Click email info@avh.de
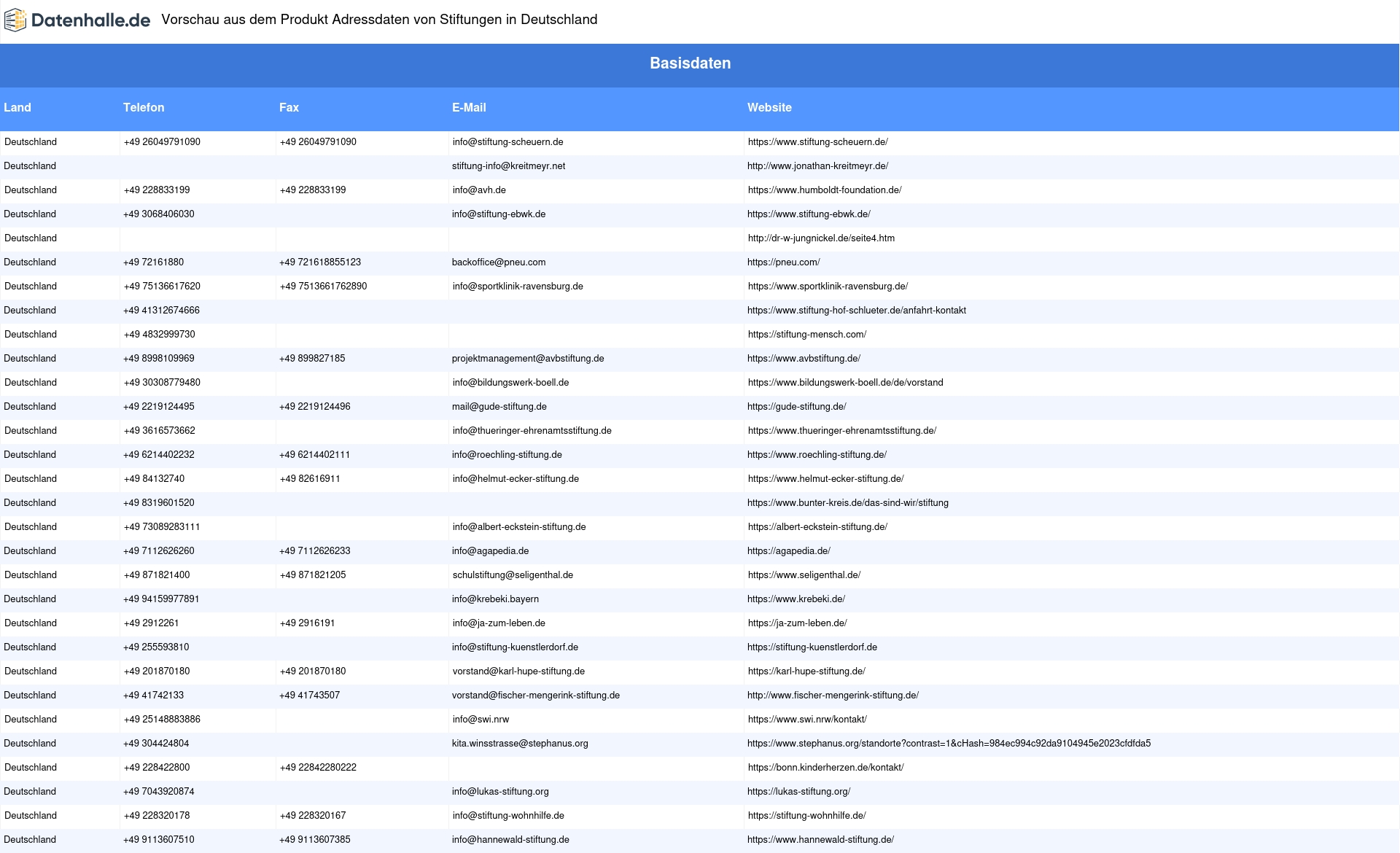 point(478,190)
